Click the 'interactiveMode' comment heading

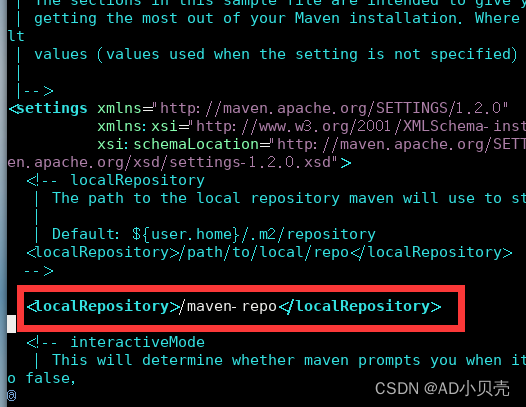point(138,342)
